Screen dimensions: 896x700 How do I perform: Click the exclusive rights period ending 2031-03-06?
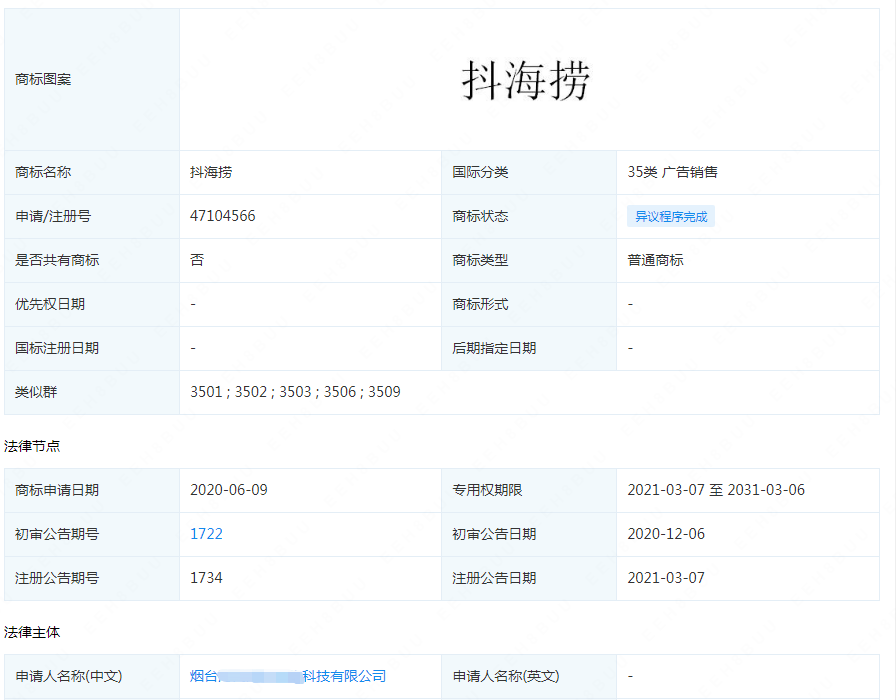pyautogui.click(x=715, y=490)
